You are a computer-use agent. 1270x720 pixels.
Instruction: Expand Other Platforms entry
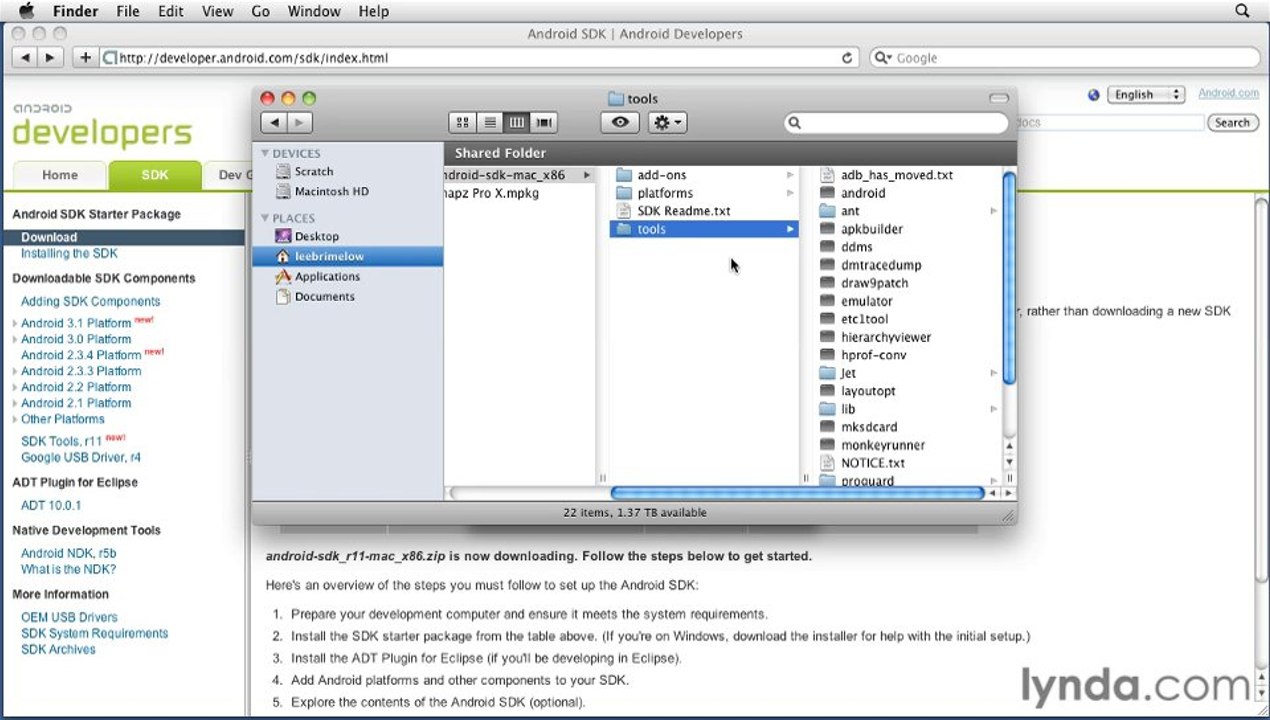point(15,419)
